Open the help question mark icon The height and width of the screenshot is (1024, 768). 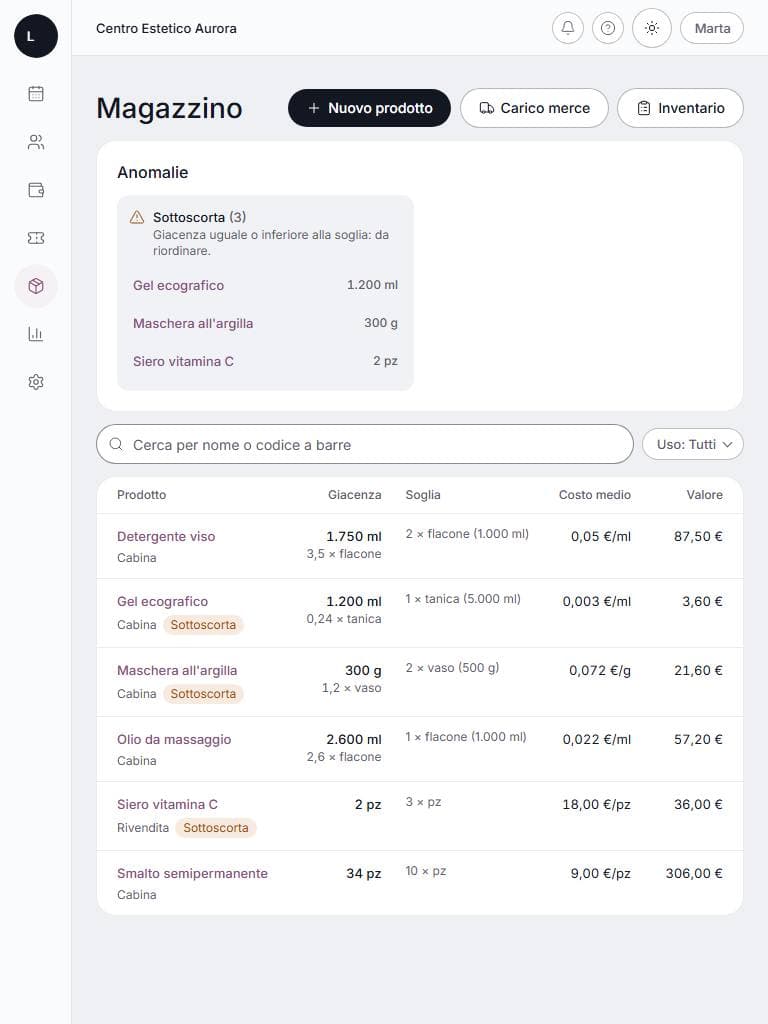pyautogui.click(x=608, y=28)
